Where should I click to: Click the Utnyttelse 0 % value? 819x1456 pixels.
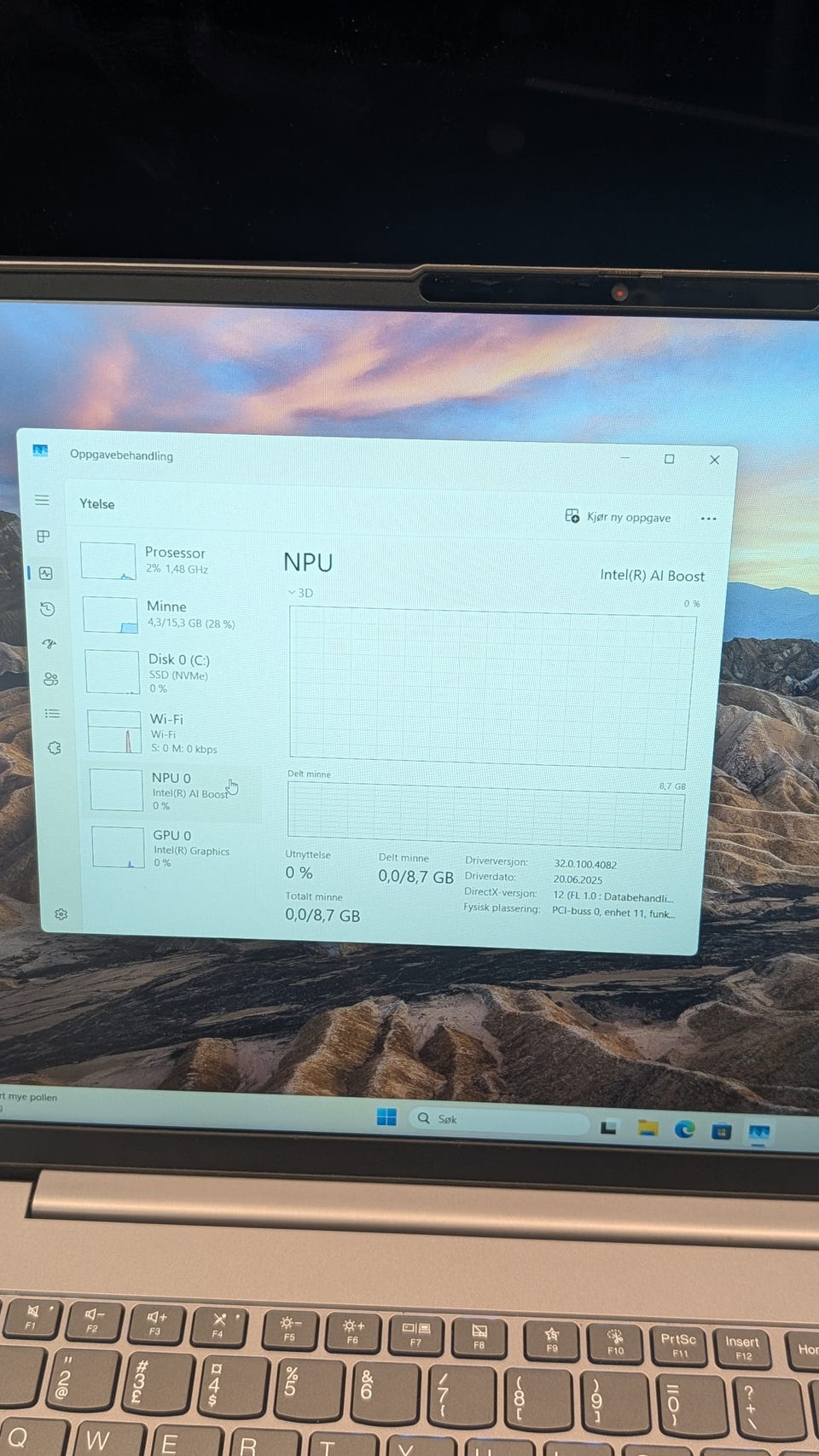point(299,873)
